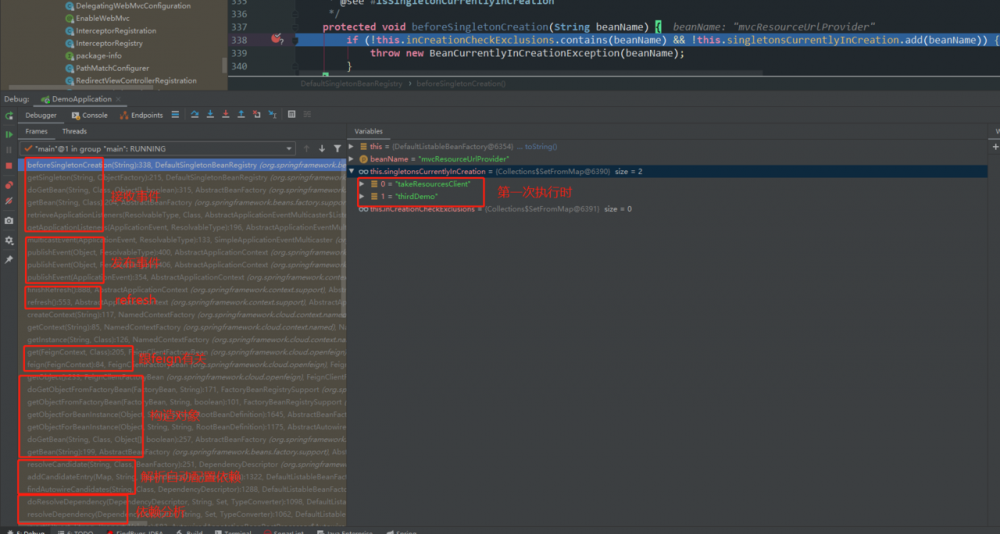Select the Threads tab
The height and width of the screenshot is (534, 1000).
(x=75, y=131)
